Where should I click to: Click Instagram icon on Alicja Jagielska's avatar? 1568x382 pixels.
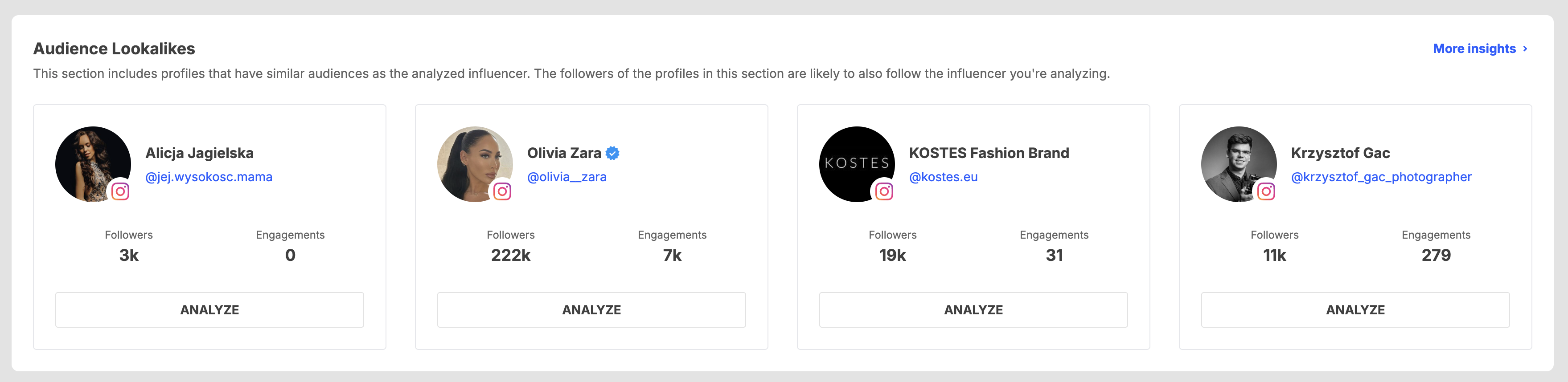pyautogui.click(x=120, y=191)
